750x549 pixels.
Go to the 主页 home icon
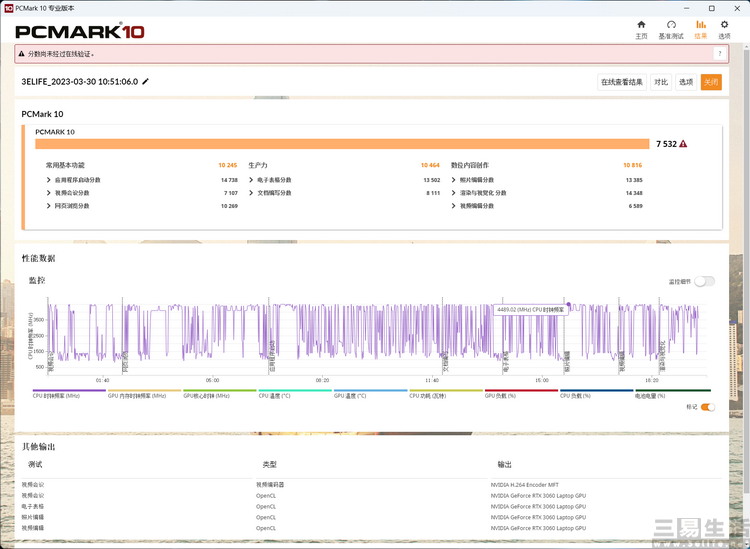[x=641, y=24]
